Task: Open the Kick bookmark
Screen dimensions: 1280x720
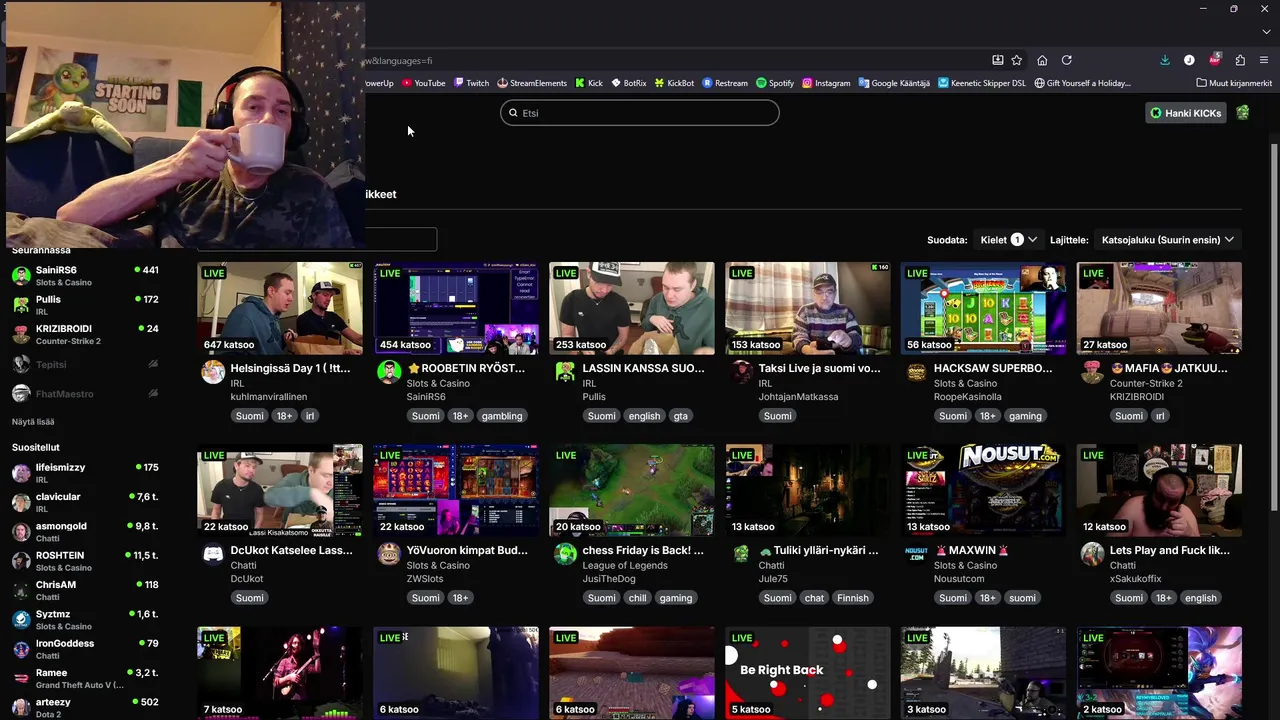Action: point(589,83)
